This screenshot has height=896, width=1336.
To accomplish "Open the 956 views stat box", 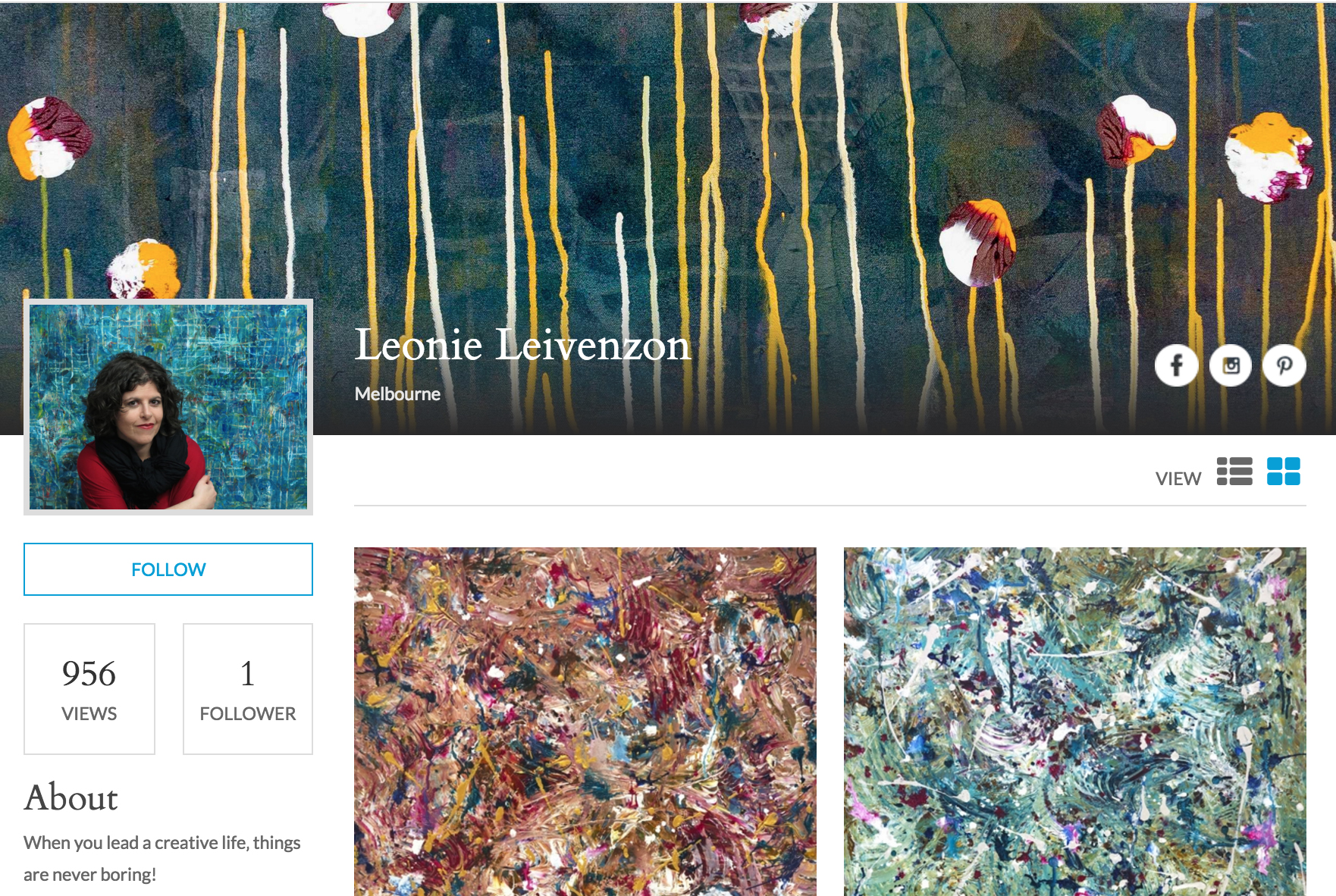I will pos(89,689).
